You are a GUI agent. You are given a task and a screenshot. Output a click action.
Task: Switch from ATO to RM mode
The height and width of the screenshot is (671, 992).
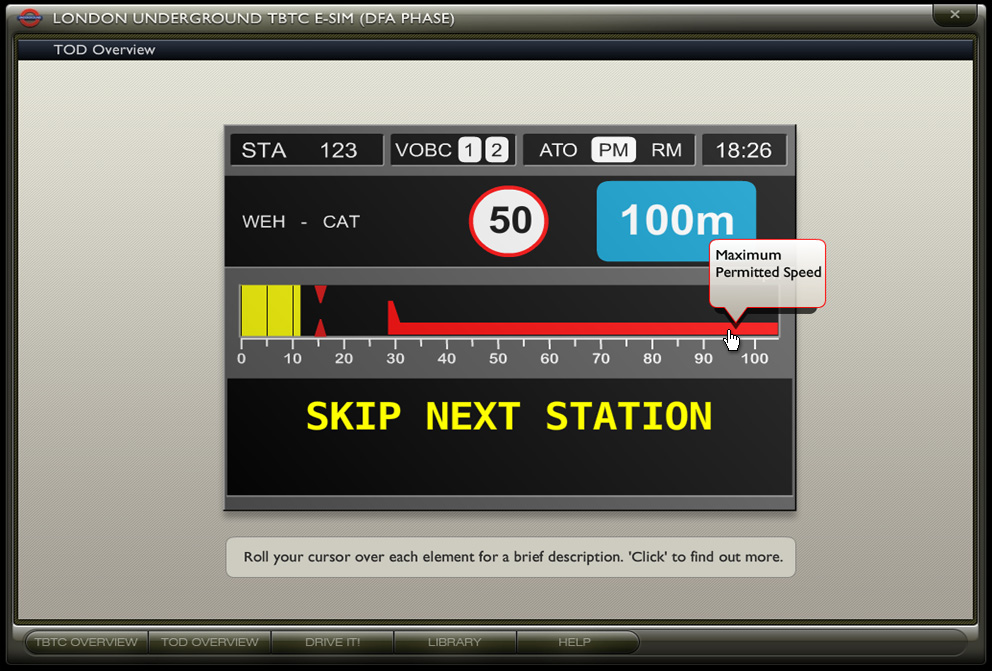(x=664, y=149)
